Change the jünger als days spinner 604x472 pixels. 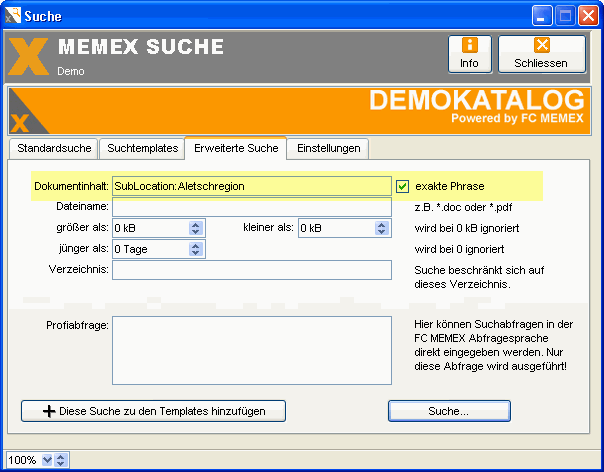pyautogui.click(x=197, y=249)
